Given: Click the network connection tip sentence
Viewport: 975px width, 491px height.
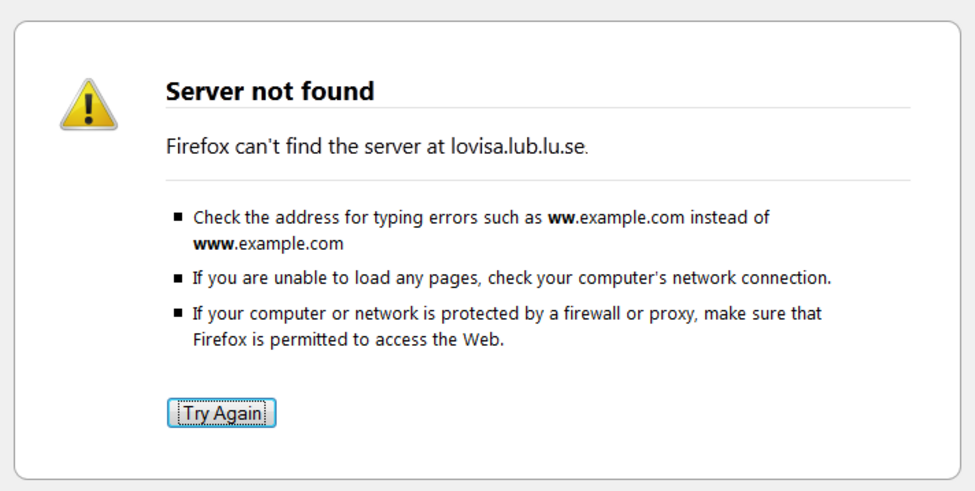Looking at the screenshot, I should pos(512,278).
